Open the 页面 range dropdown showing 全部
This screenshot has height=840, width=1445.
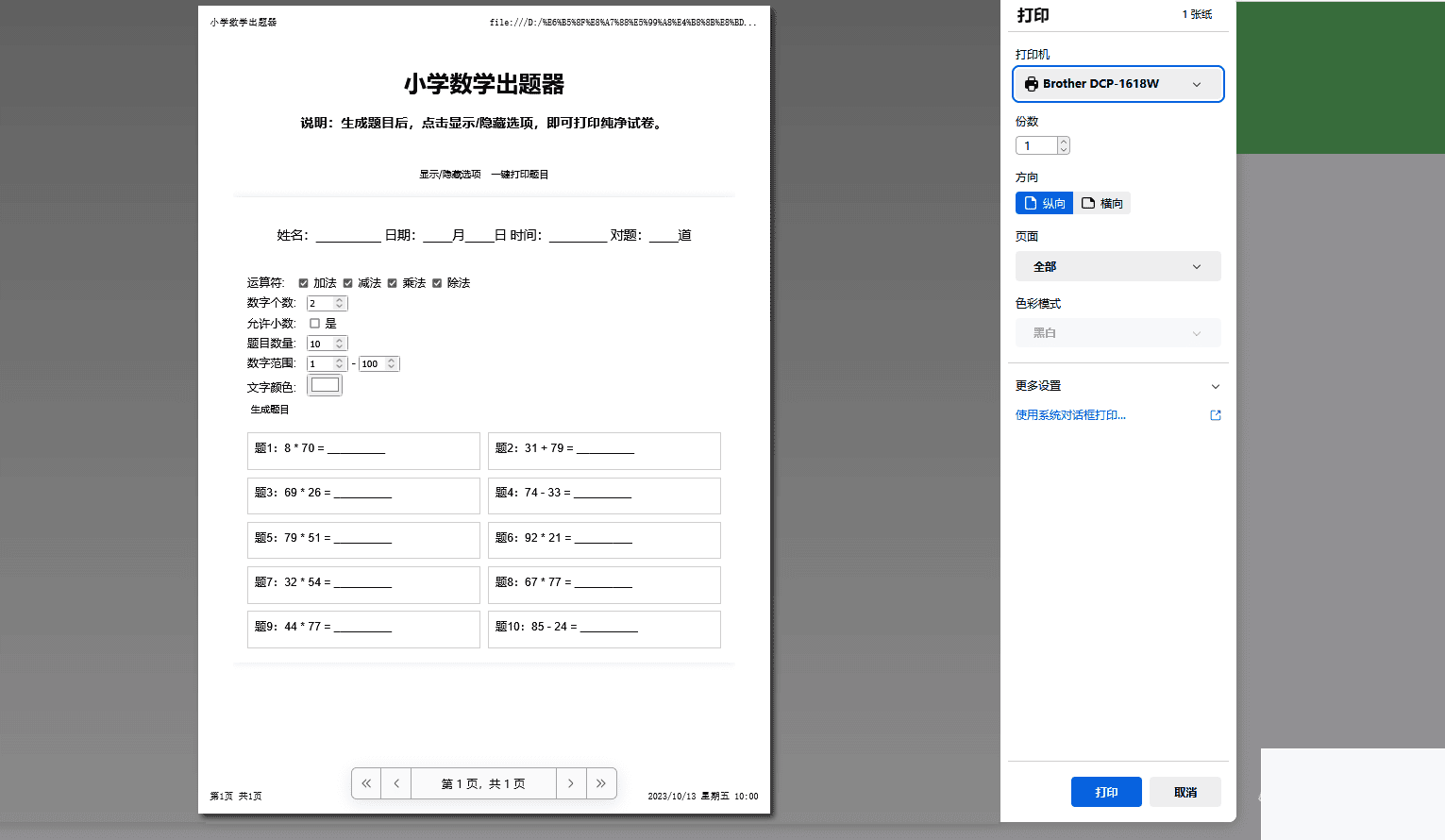pyautogui.click(x=1117, y=266)
